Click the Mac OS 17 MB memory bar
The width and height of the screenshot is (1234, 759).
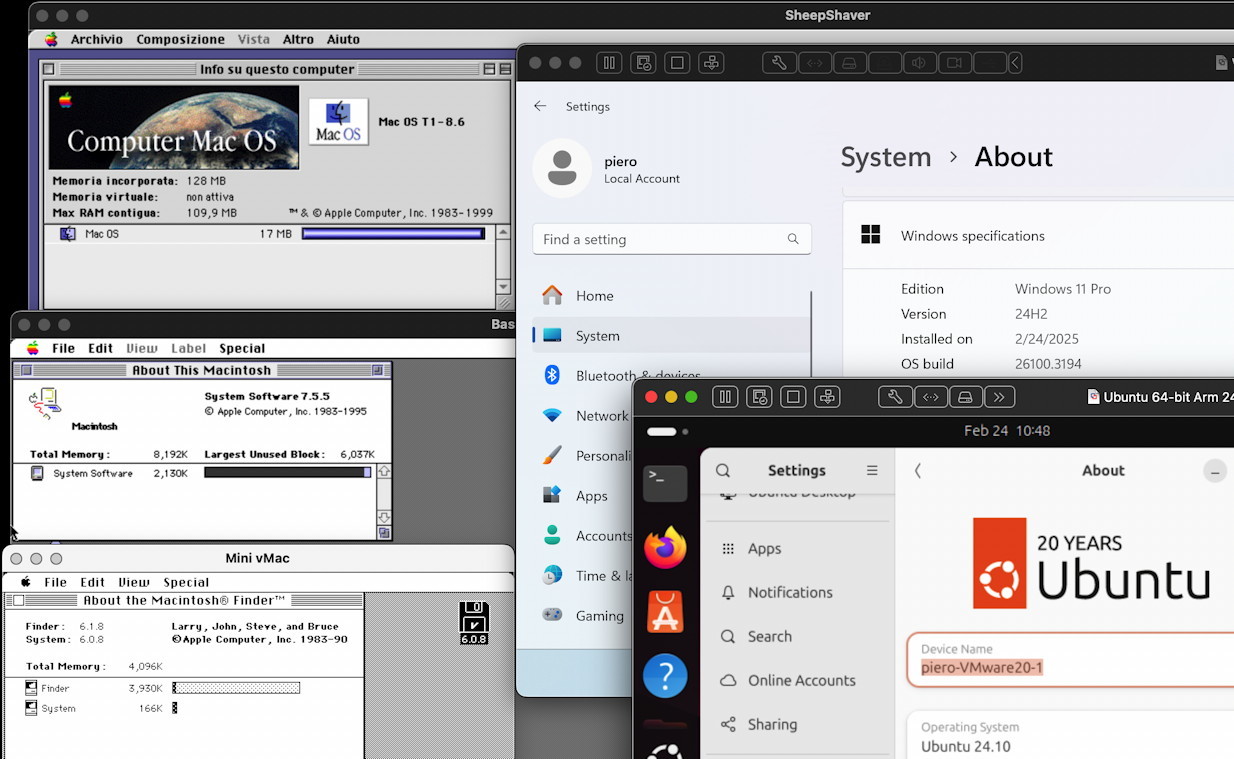click(x=393, y=234)
